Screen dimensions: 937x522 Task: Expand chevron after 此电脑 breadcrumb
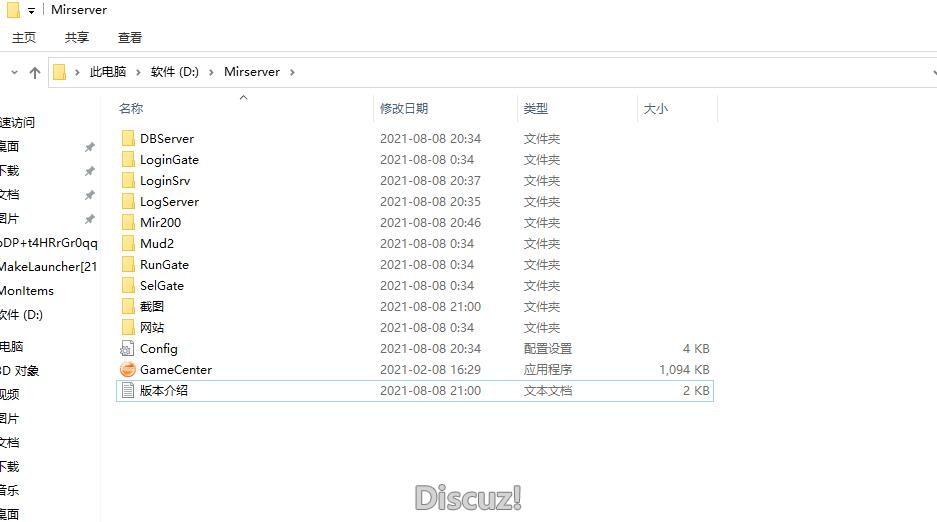click(x=138, y=72)
